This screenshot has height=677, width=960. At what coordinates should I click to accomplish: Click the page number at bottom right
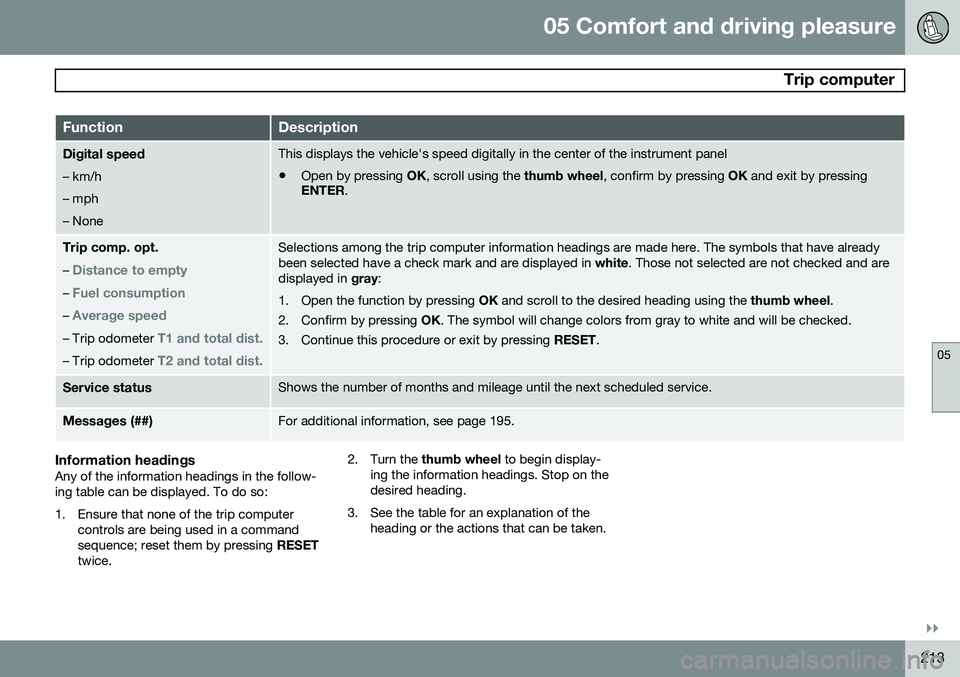click(932, 658)
